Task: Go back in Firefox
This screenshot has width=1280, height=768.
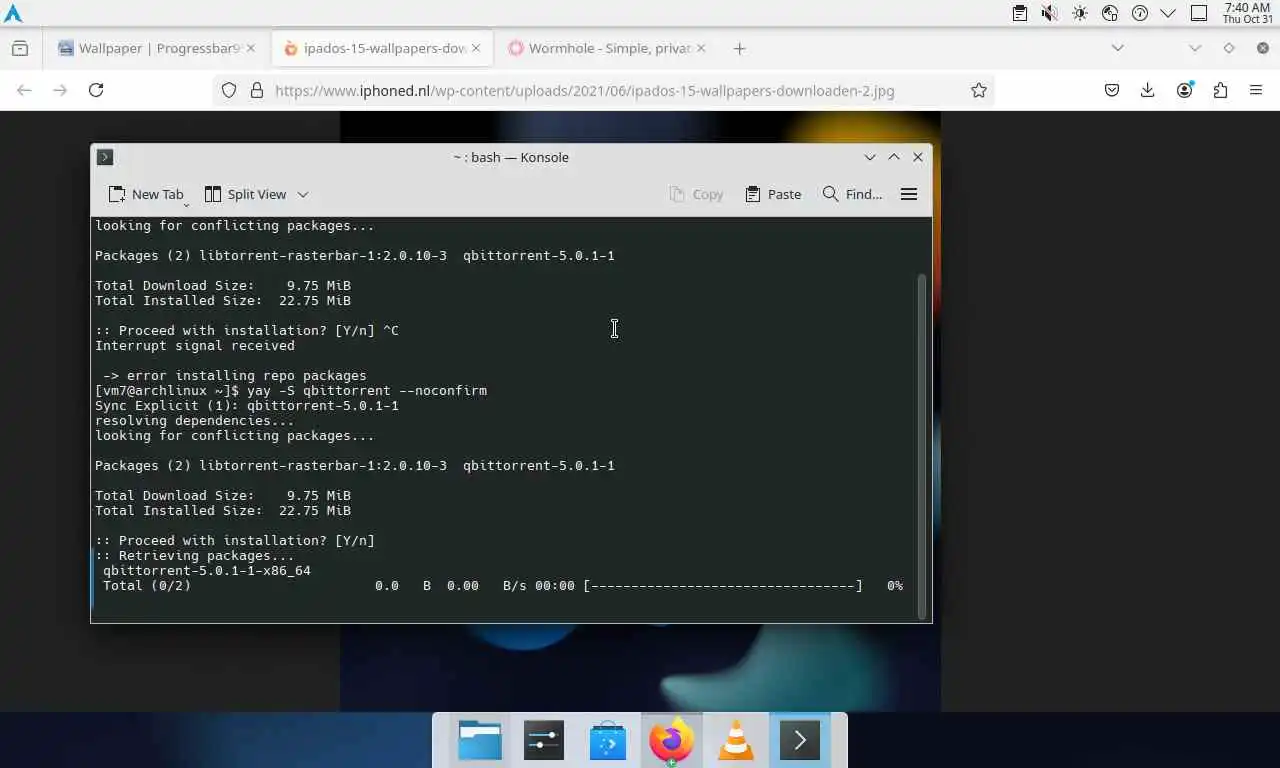Action: pos(24,90)
